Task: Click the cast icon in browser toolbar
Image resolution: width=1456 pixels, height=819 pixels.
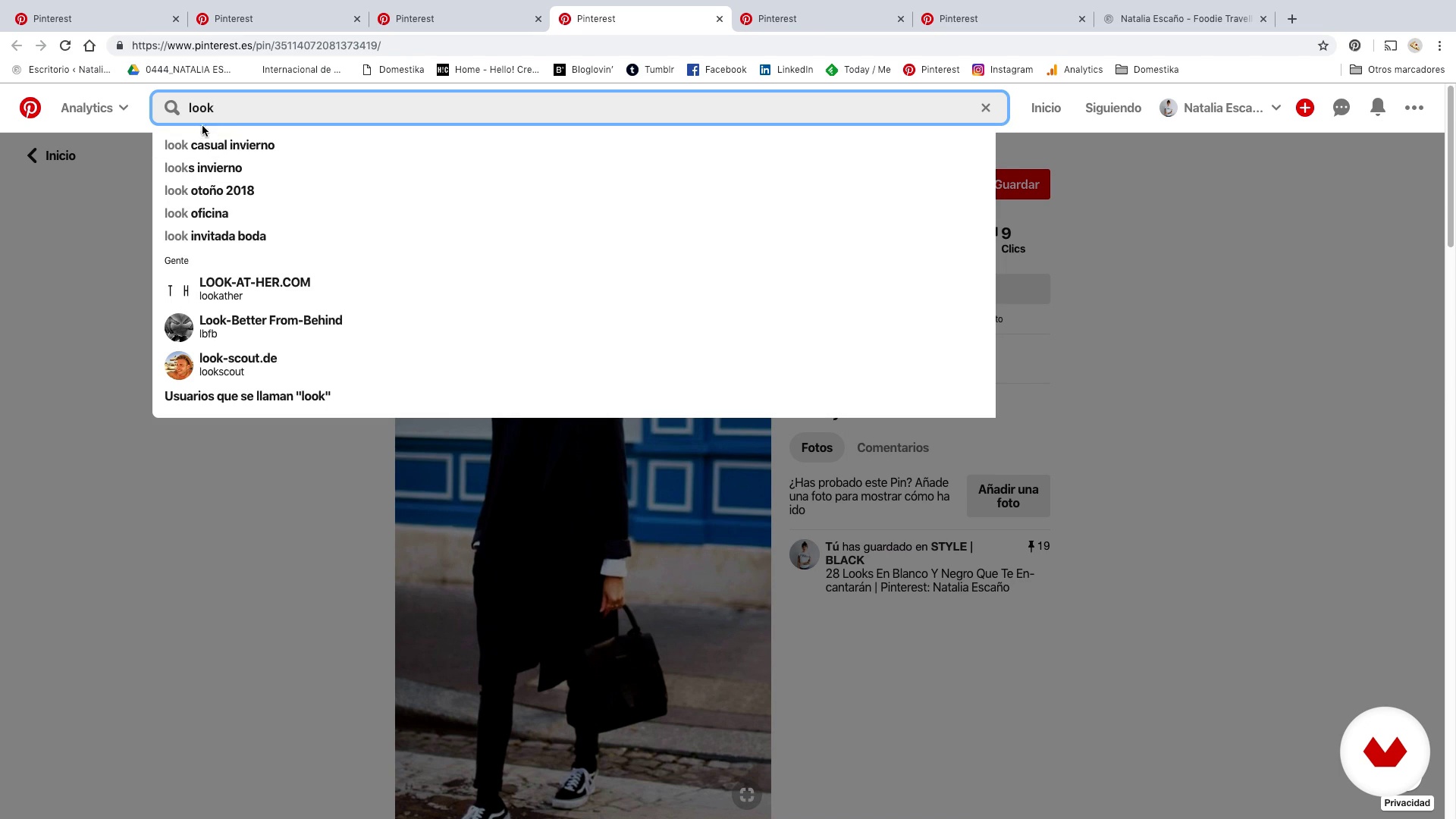Action: tap(1391, 45)
